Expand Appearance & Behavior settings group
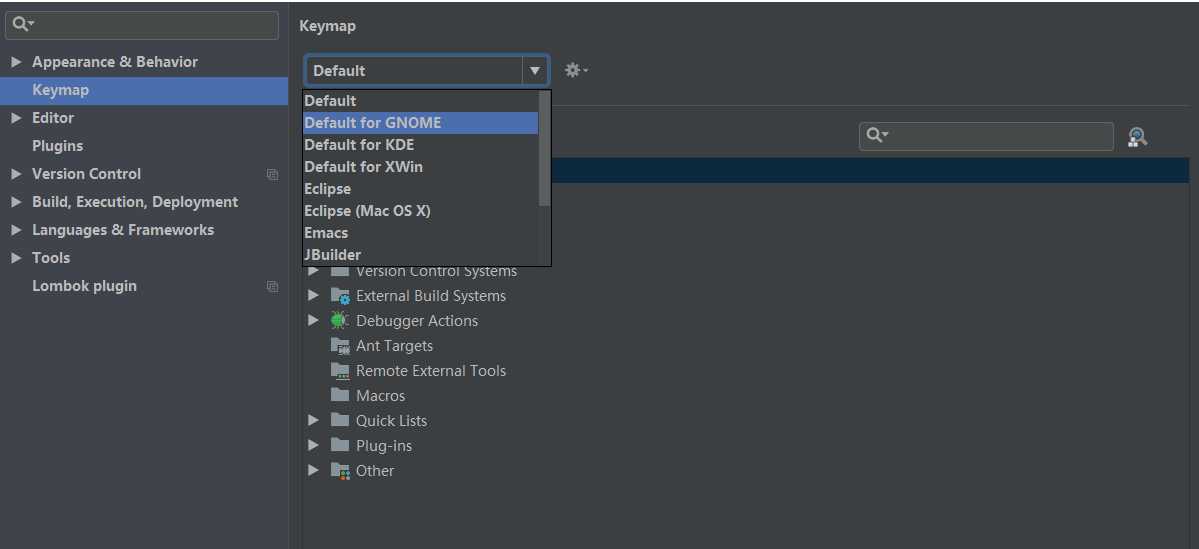Viewport: 1199px width, 549px height. click(x=16, y=62)
